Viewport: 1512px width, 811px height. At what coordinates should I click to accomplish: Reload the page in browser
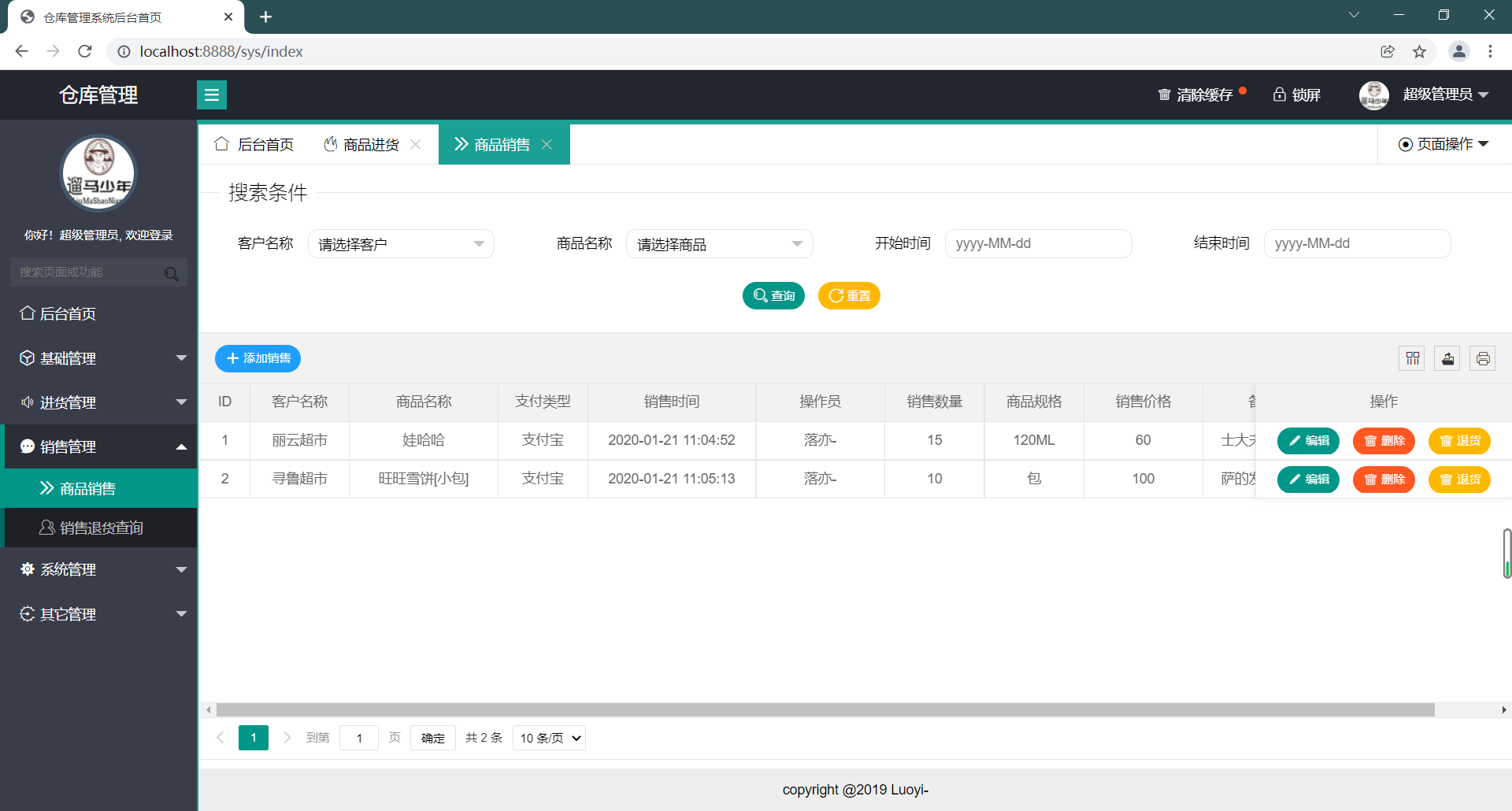click(x=85, y=51)
